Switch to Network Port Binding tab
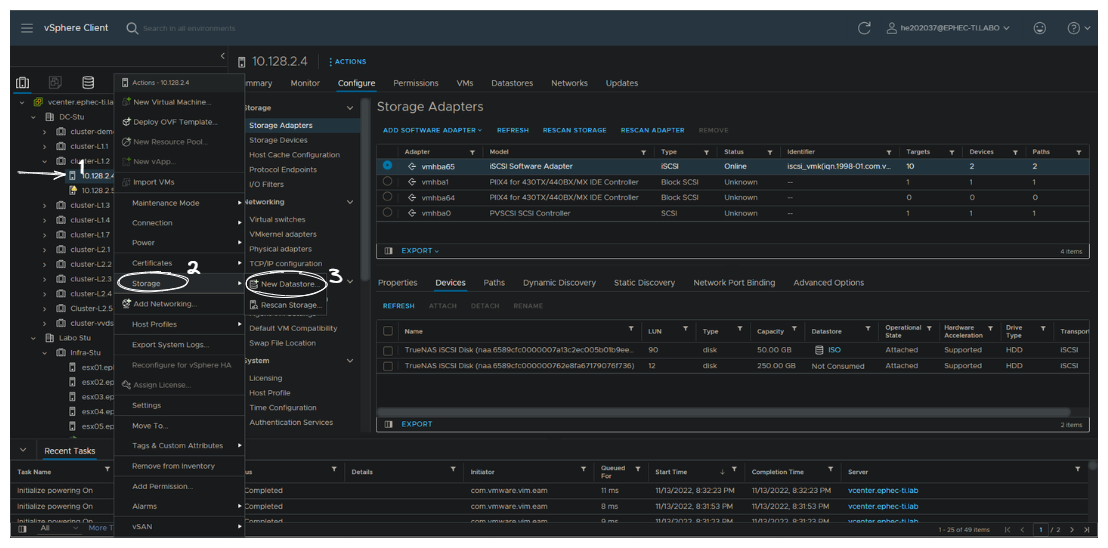The height and width of the screenshot is (548, 1108). click(734, 282)
